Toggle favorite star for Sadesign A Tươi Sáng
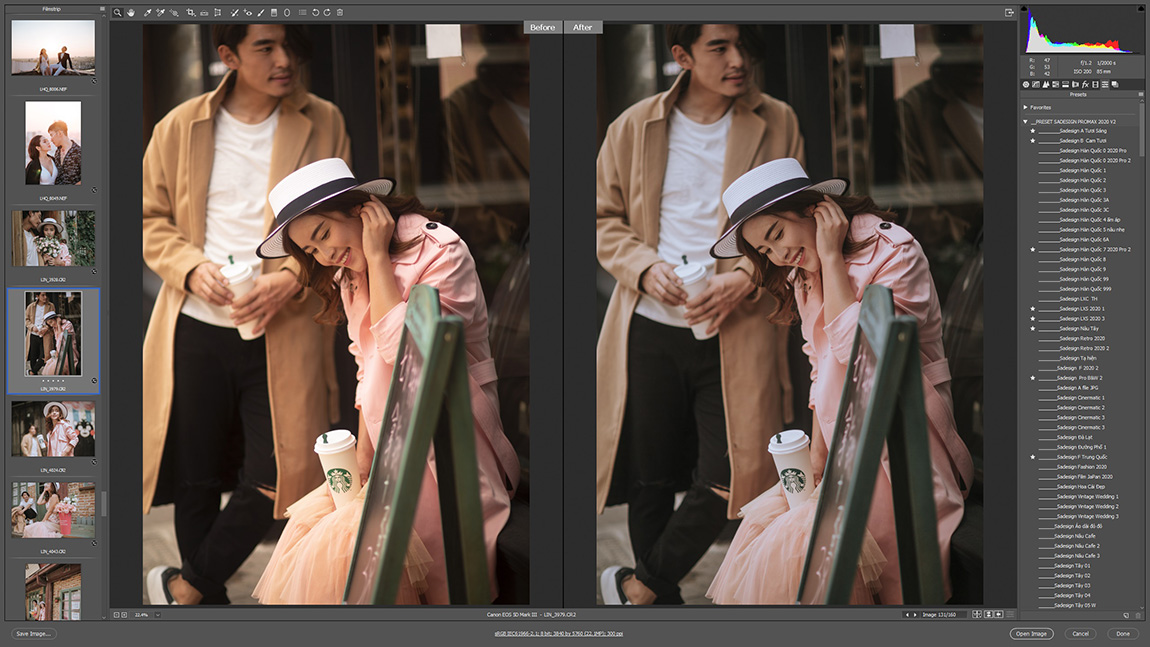The height and width of the screenshot is (647, 1150). (1033, 131)
